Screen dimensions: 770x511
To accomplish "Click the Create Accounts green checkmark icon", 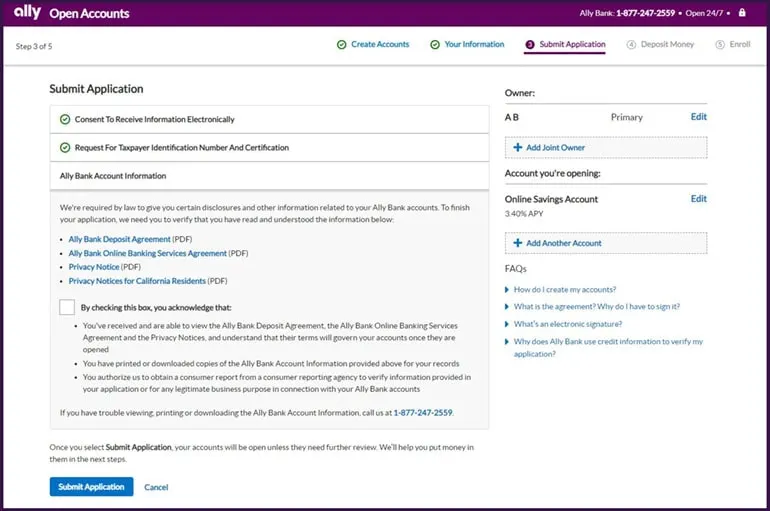I will [x=342, y=45].
